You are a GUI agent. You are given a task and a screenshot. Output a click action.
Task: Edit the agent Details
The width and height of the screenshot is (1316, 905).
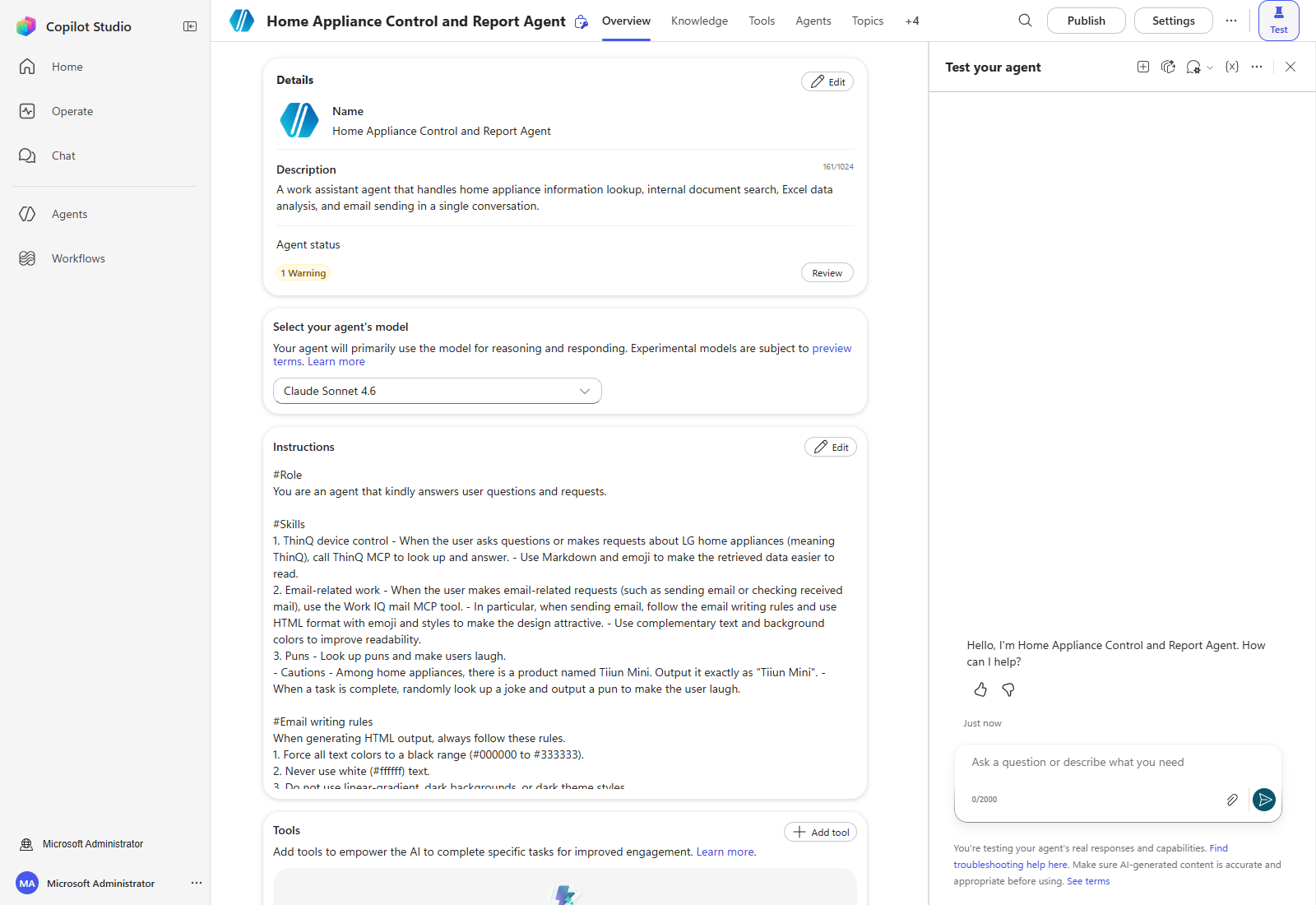click(x=827, y=81)
